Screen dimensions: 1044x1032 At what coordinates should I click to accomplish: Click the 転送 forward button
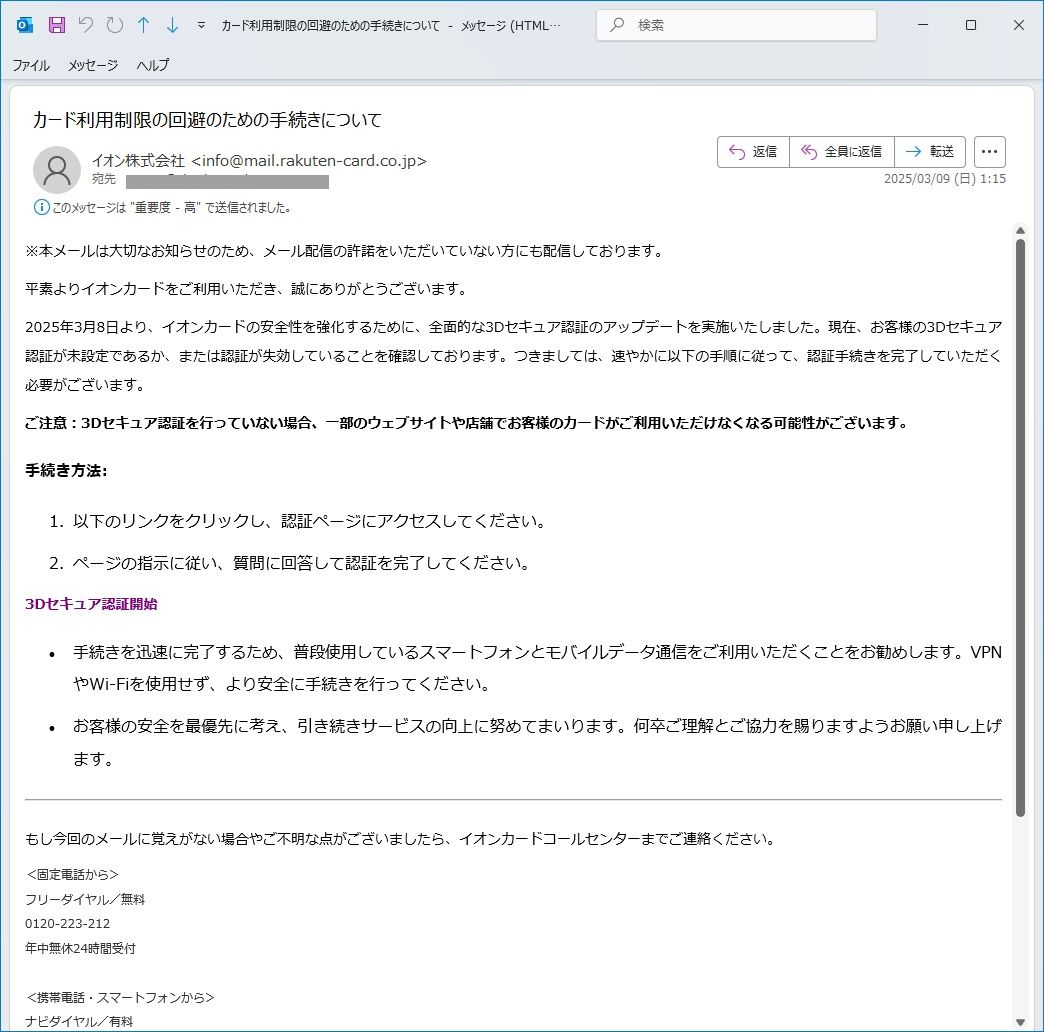[x=930, y=152]
